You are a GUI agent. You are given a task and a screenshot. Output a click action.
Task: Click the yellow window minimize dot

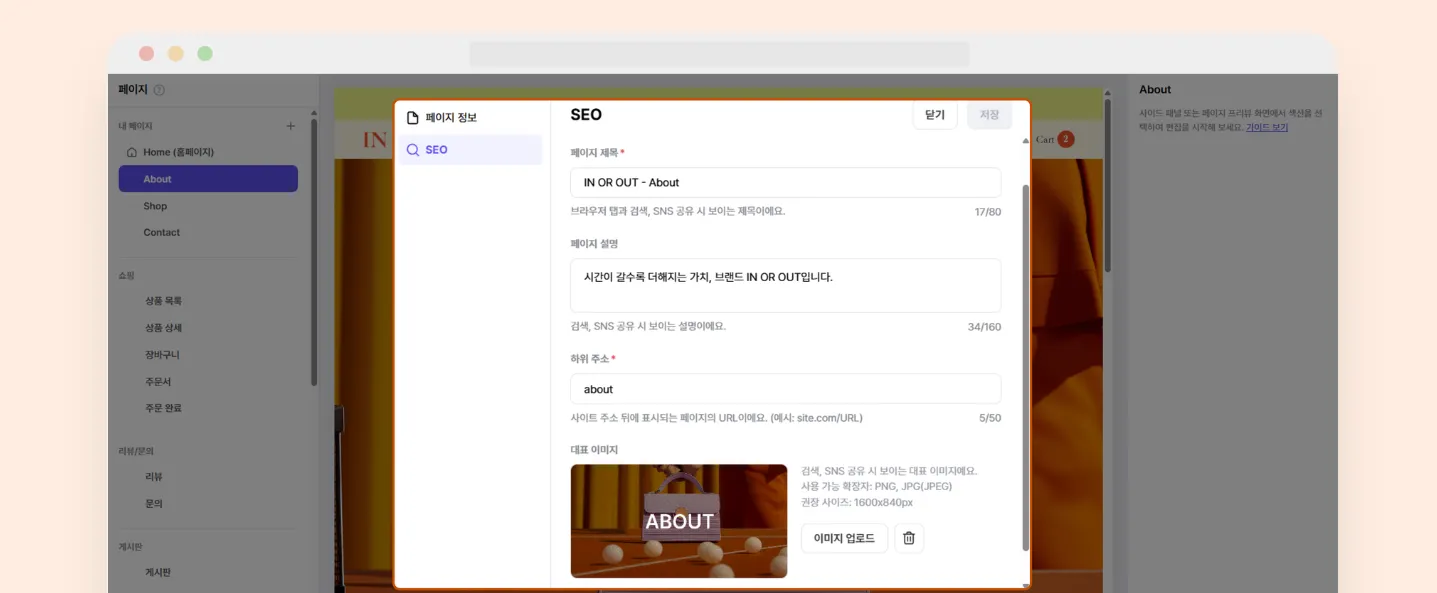pyautogui.click(x=176, y=54)
